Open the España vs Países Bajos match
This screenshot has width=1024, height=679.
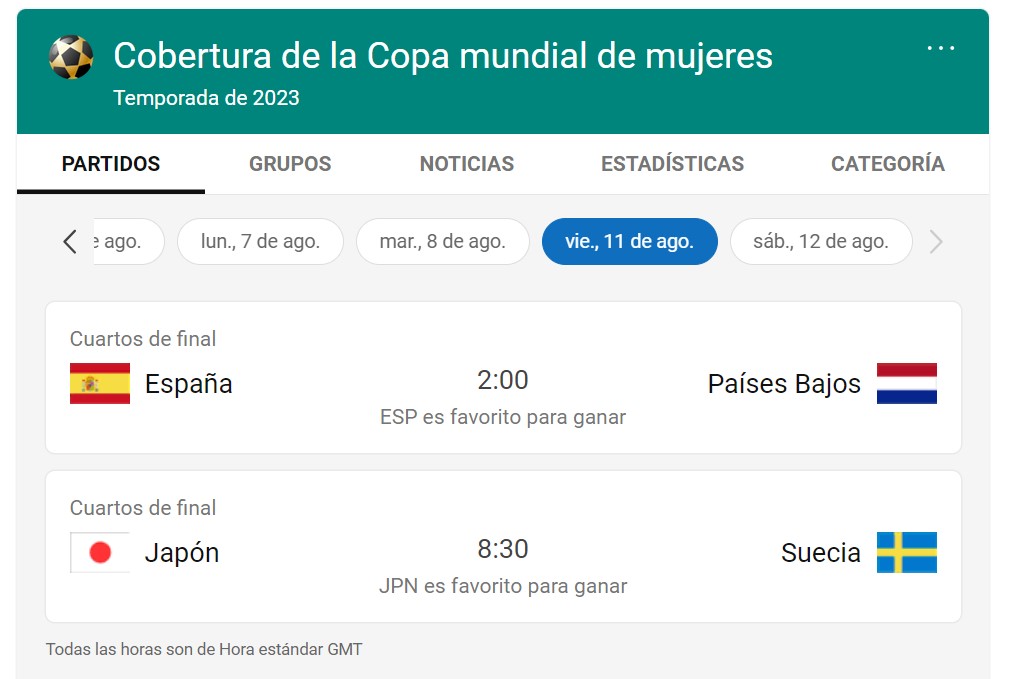click(x=503, y=378)
